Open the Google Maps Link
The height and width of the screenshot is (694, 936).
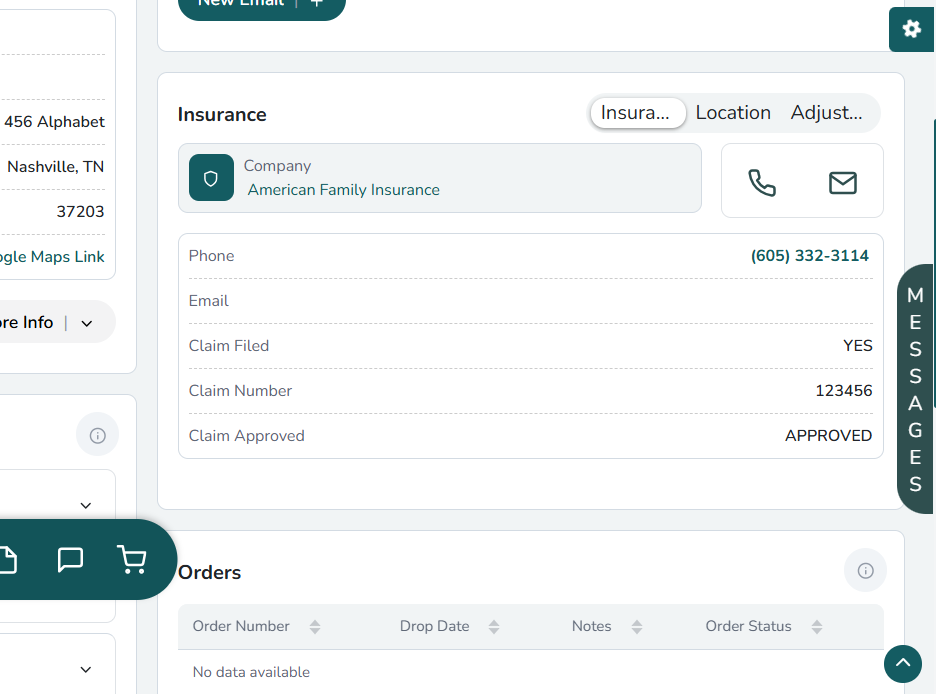[50, 257]
